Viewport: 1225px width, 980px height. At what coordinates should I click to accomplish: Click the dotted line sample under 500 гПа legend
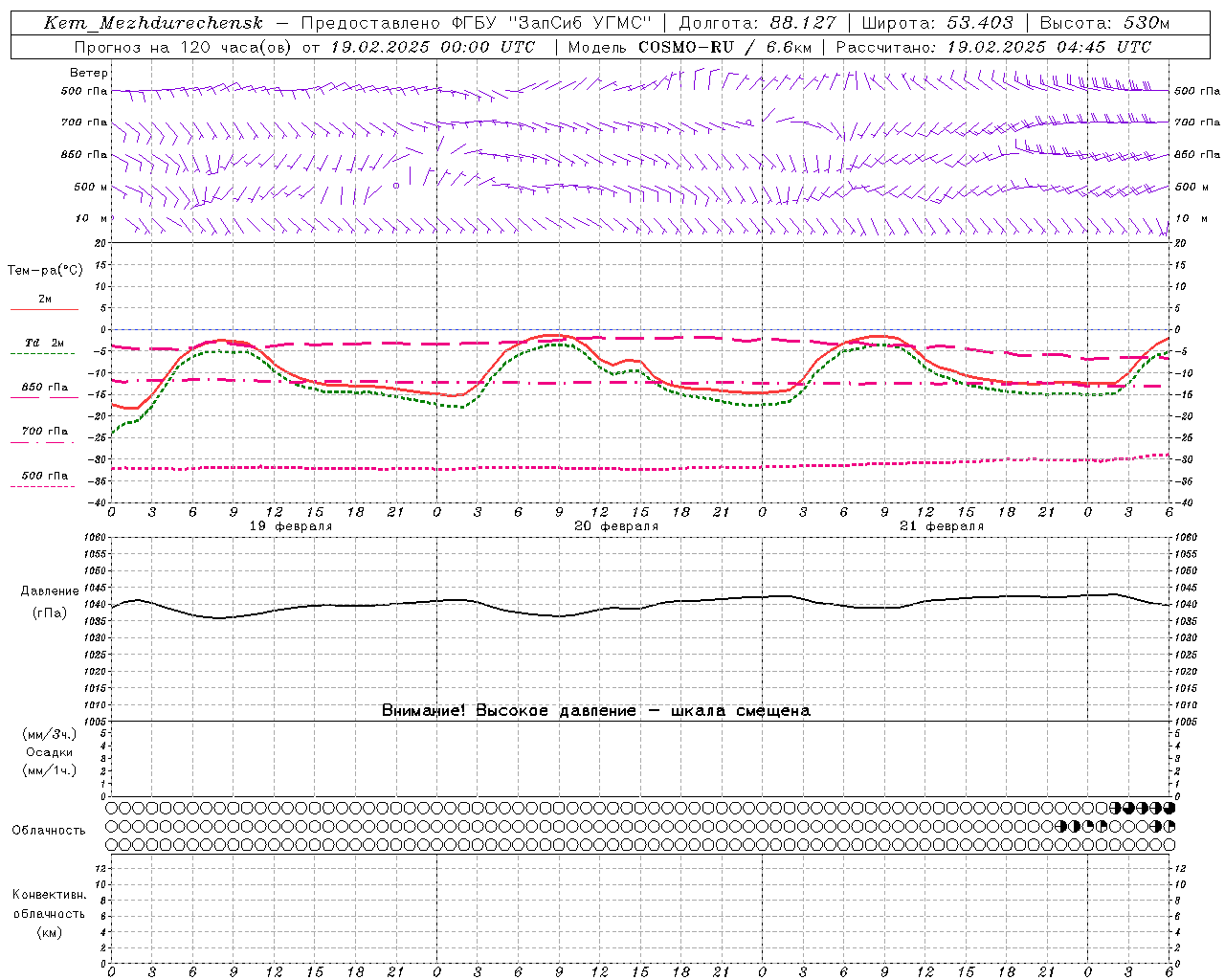[43, 486]
